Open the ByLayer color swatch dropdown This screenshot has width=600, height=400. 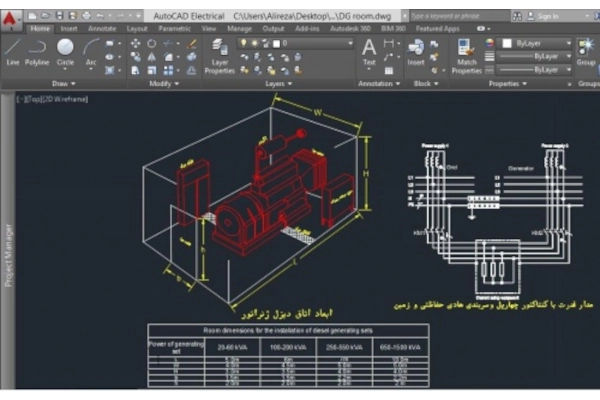(536, 43)
